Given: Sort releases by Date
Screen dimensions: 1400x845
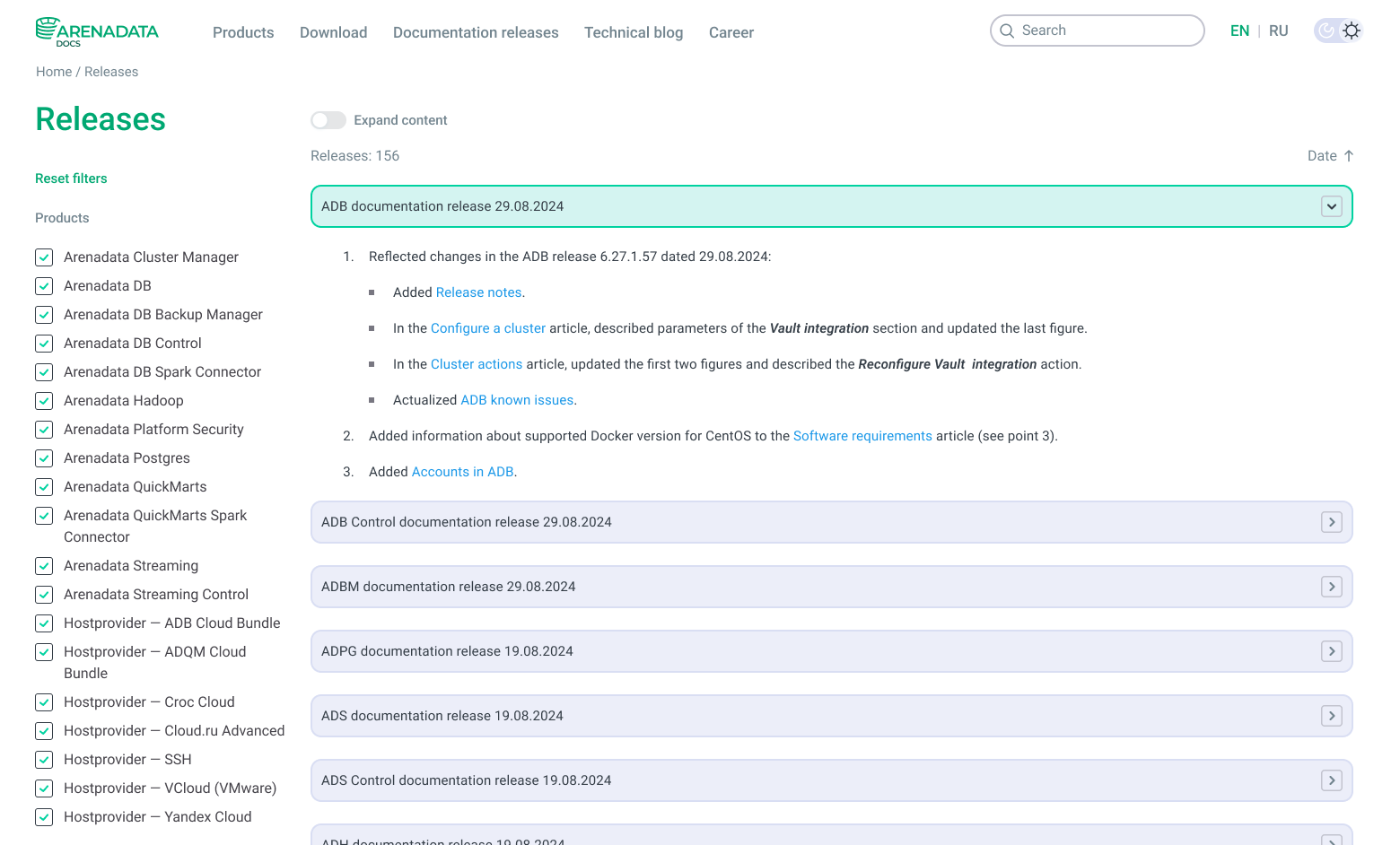Looking at the screenshot, I should click(1330, 156).
